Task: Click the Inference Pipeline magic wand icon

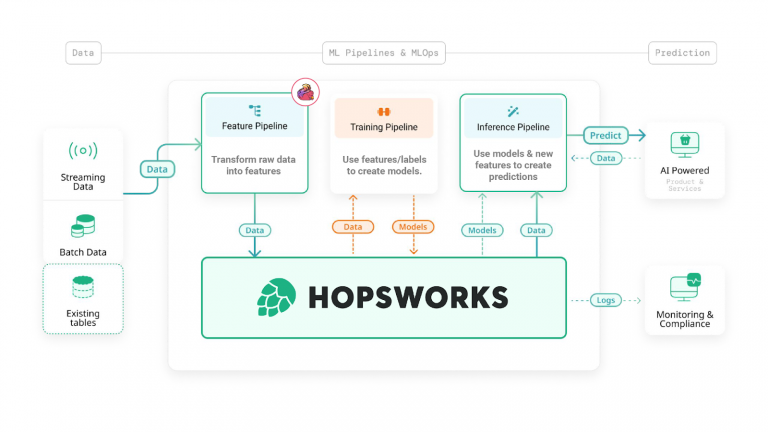Action: [513, 111]
